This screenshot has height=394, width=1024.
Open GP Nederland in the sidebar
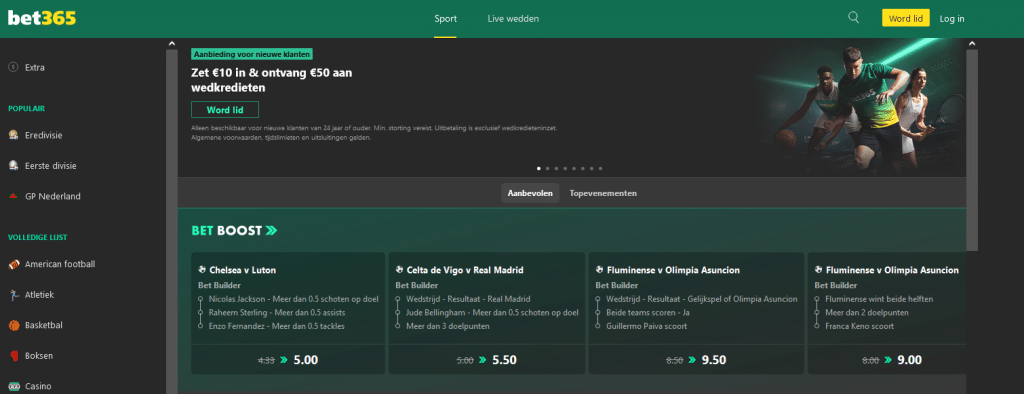click(x=52, y=196)
